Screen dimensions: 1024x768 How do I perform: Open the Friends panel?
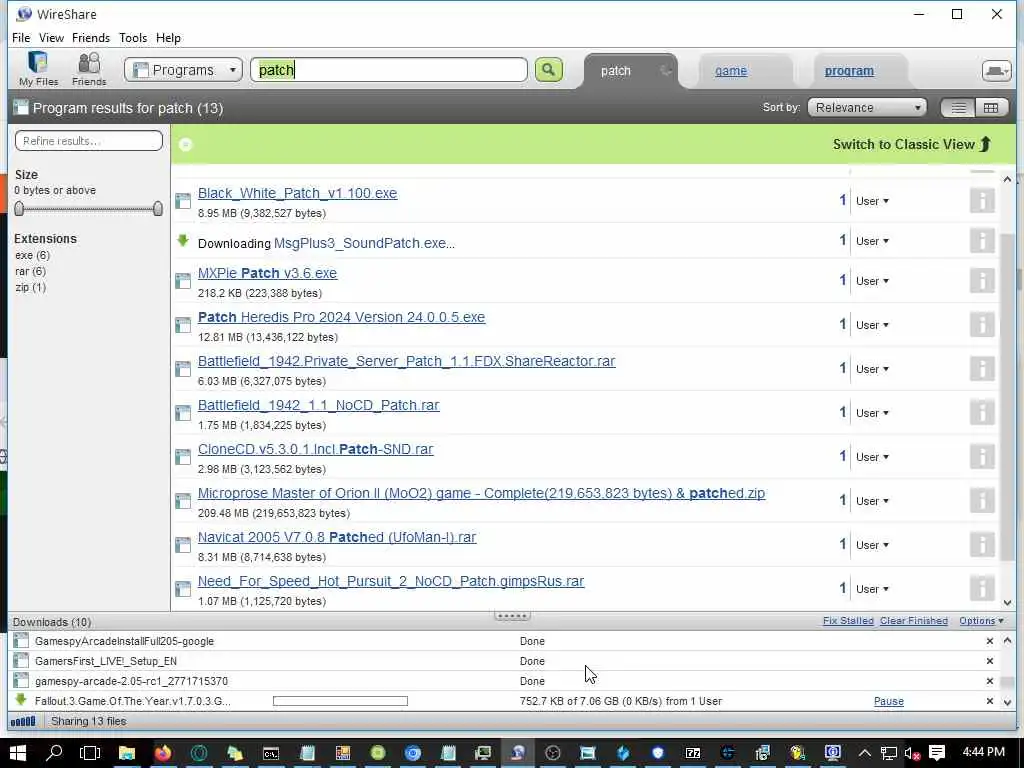pyautogui.click(x=89, y=69)
